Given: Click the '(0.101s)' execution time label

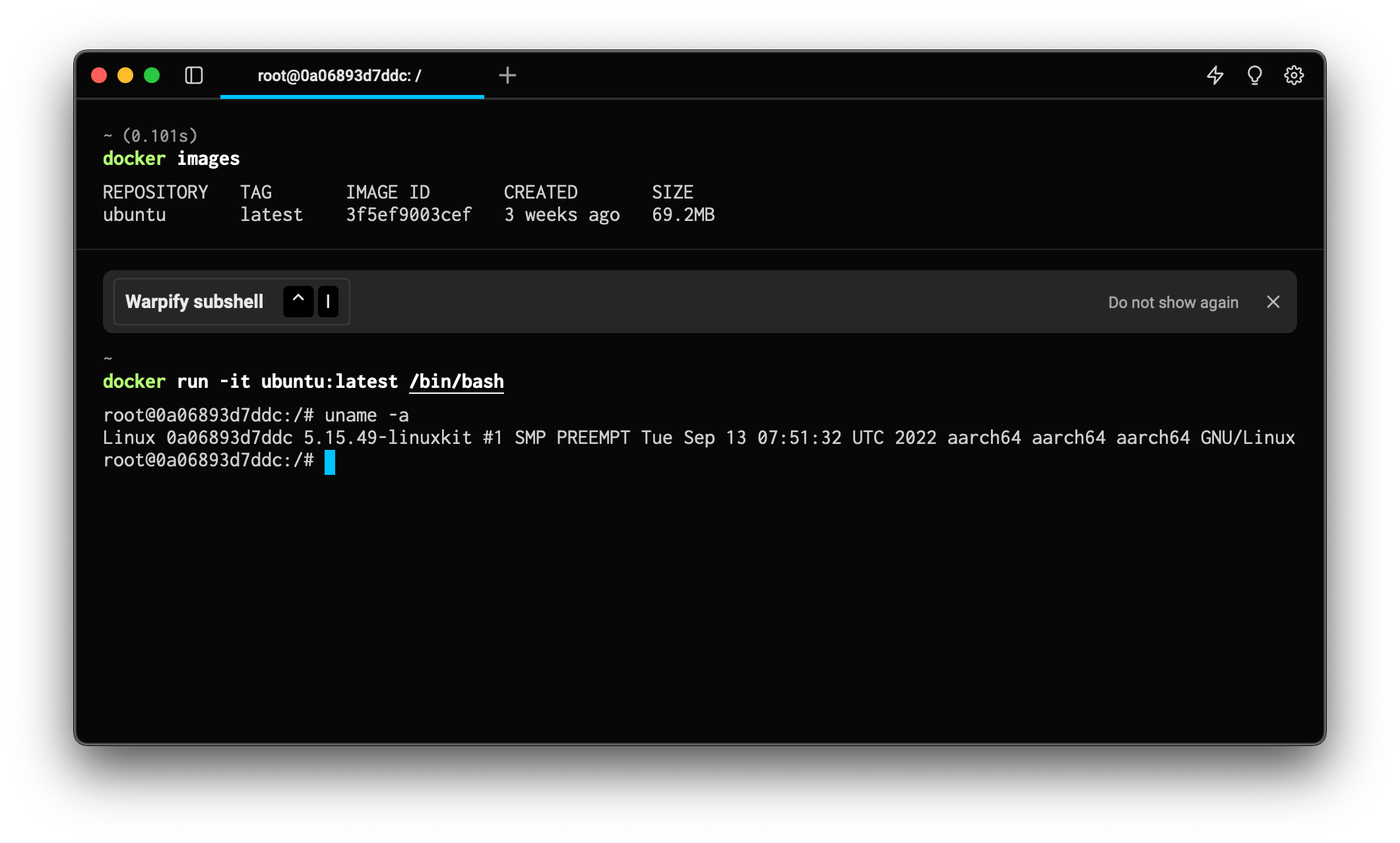Looking at the screenshot, I should point(160,135).
